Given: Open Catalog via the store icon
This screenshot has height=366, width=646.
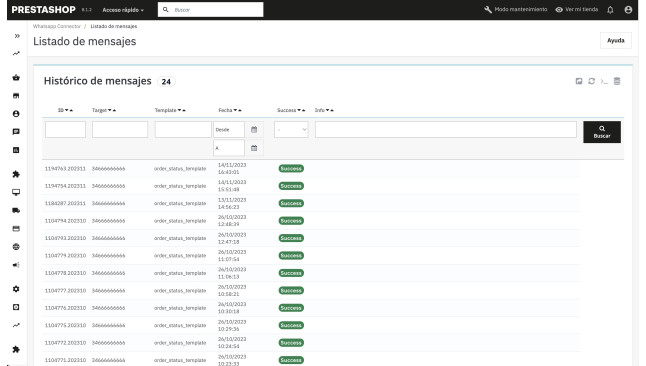Looking at the screenshot, I should [x=16, y=96].
